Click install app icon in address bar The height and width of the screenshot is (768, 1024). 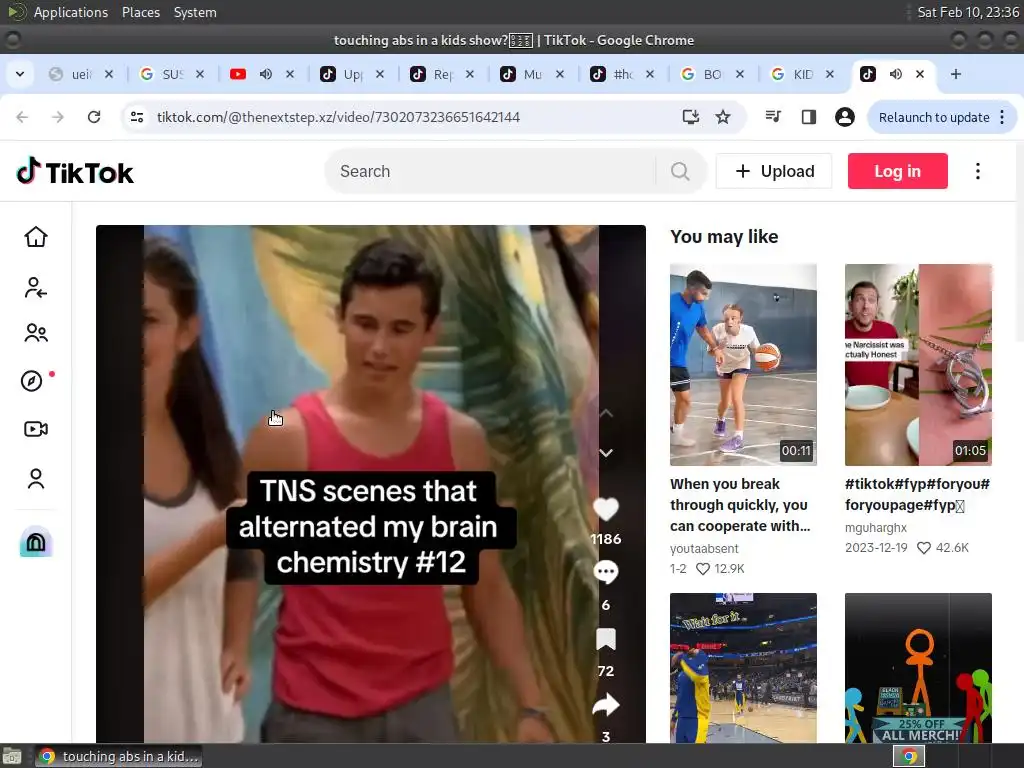pos(690,117)
